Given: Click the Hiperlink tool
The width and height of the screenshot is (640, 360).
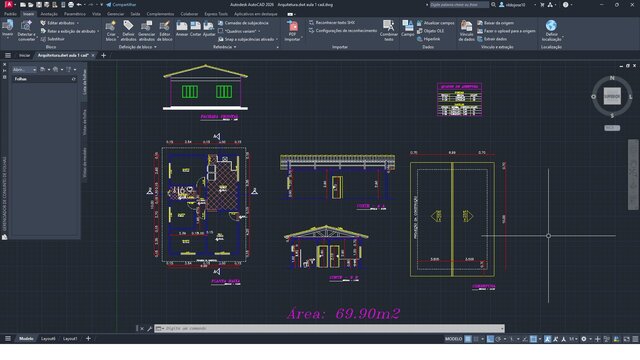Looking at the screenshot, I should click(x=428, y=39).
